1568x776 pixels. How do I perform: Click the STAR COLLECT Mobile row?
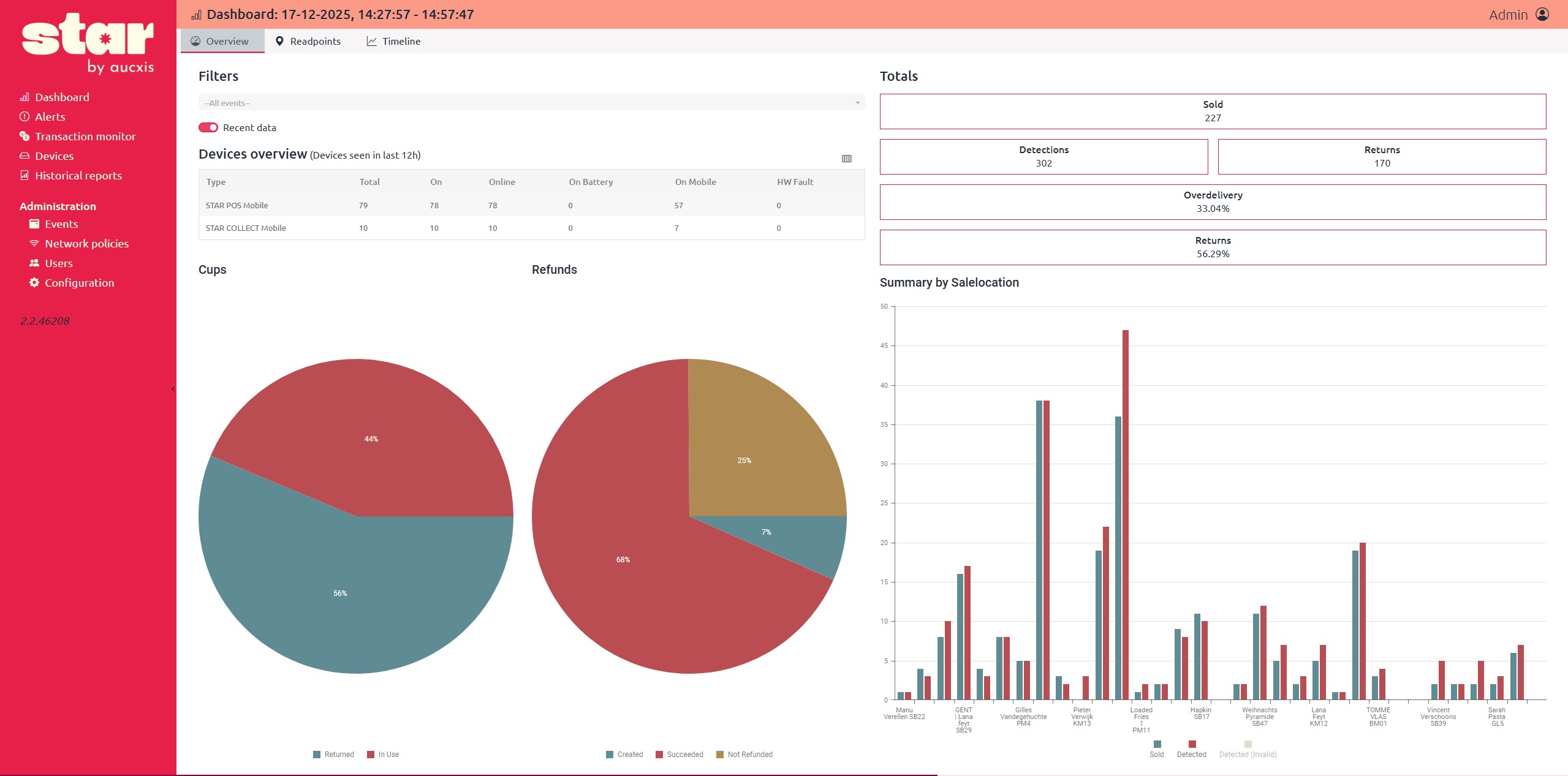click(x=531, y=228)
